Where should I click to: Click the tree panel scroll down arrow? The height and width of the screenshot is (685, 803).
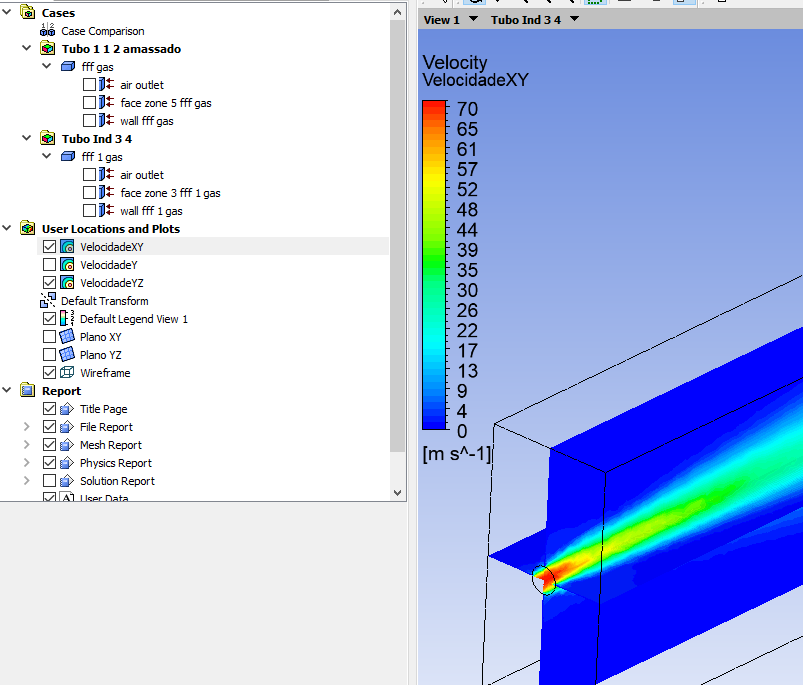(398, 492)
